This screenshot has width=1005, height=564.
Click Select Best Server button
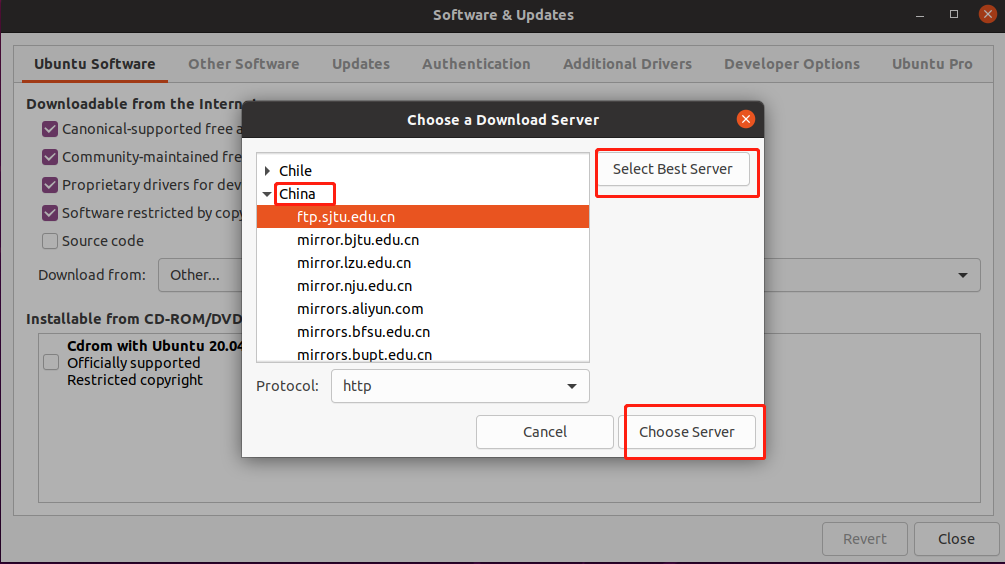pyautogui.click(x=672, y=169)
